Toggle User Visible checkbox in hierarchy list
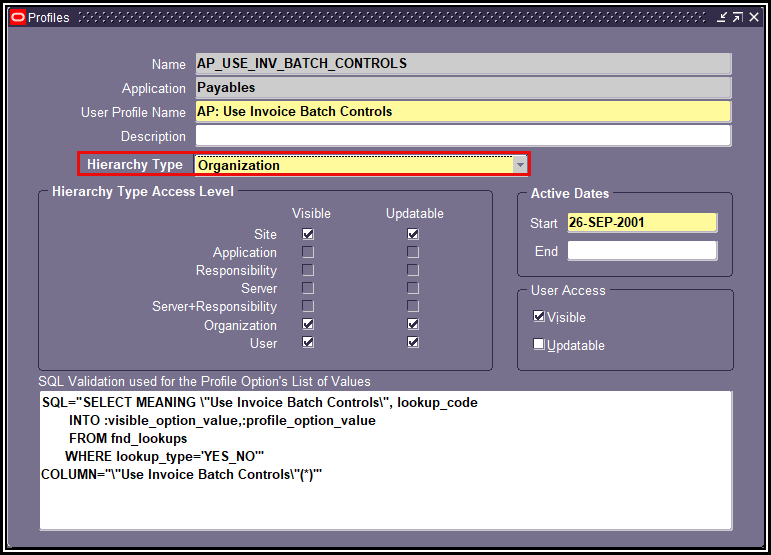Screen dimensions: 771x555 [308, 342]
